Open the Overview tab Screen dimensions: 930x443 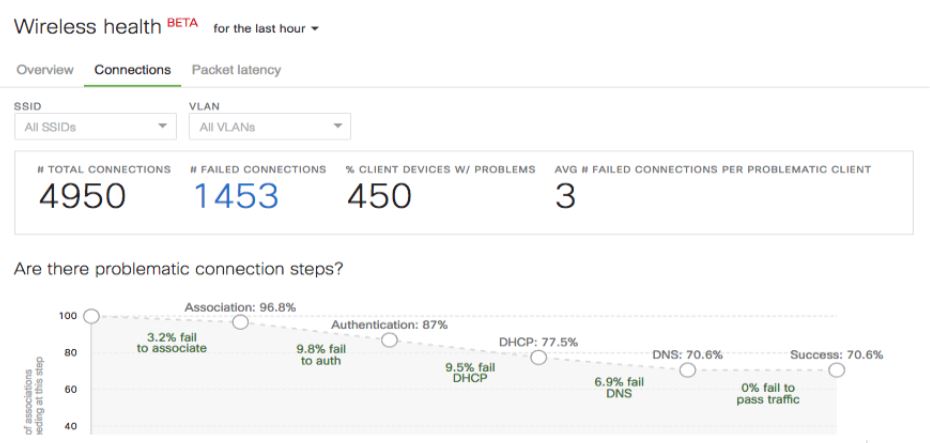pyautogui.click(x=43, y=70)
